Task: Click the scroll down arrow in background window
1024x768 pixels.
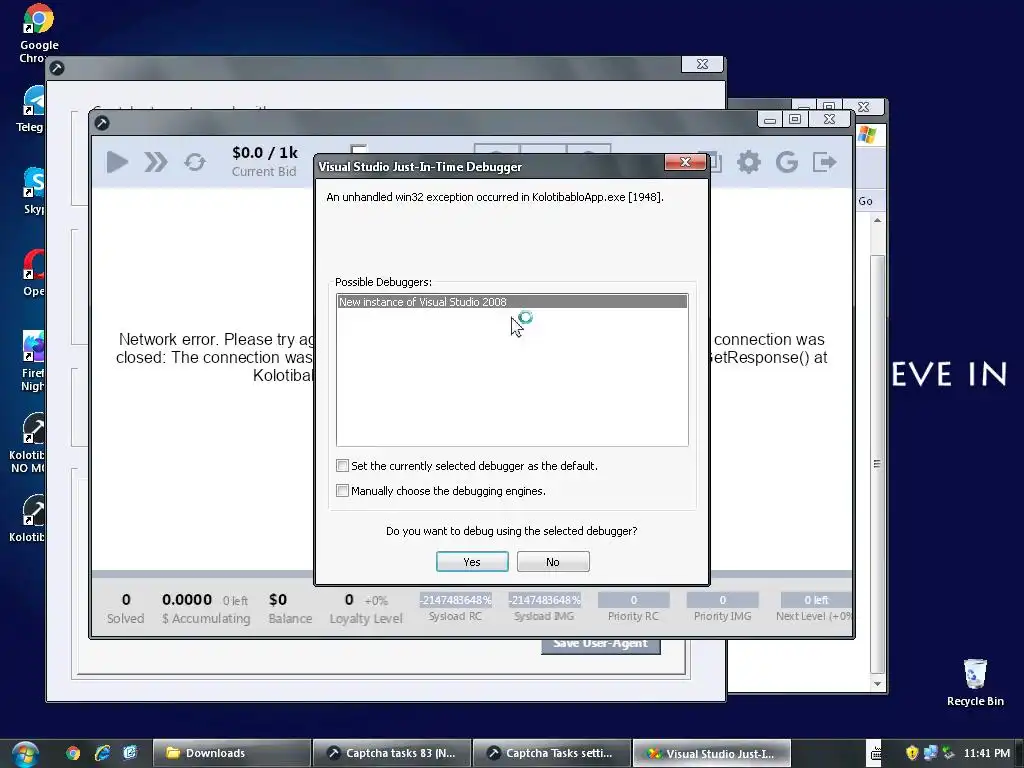Action: tap(877, 684)
